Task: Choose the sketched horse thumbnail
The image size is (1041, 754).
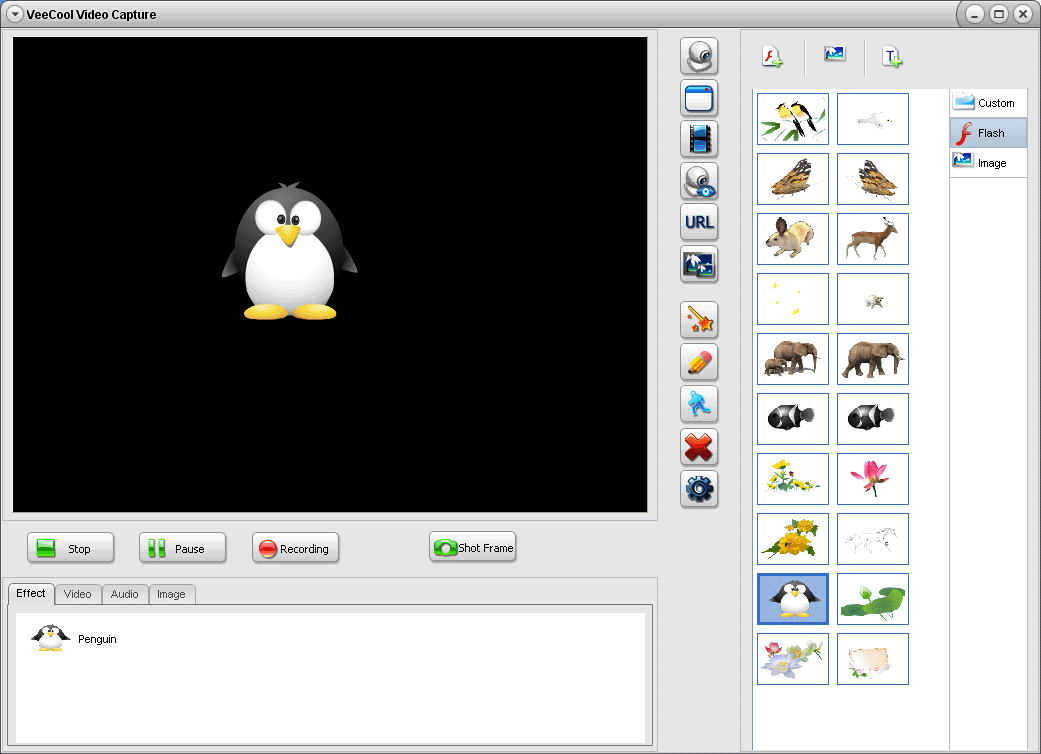Action: tap(872, 539)
